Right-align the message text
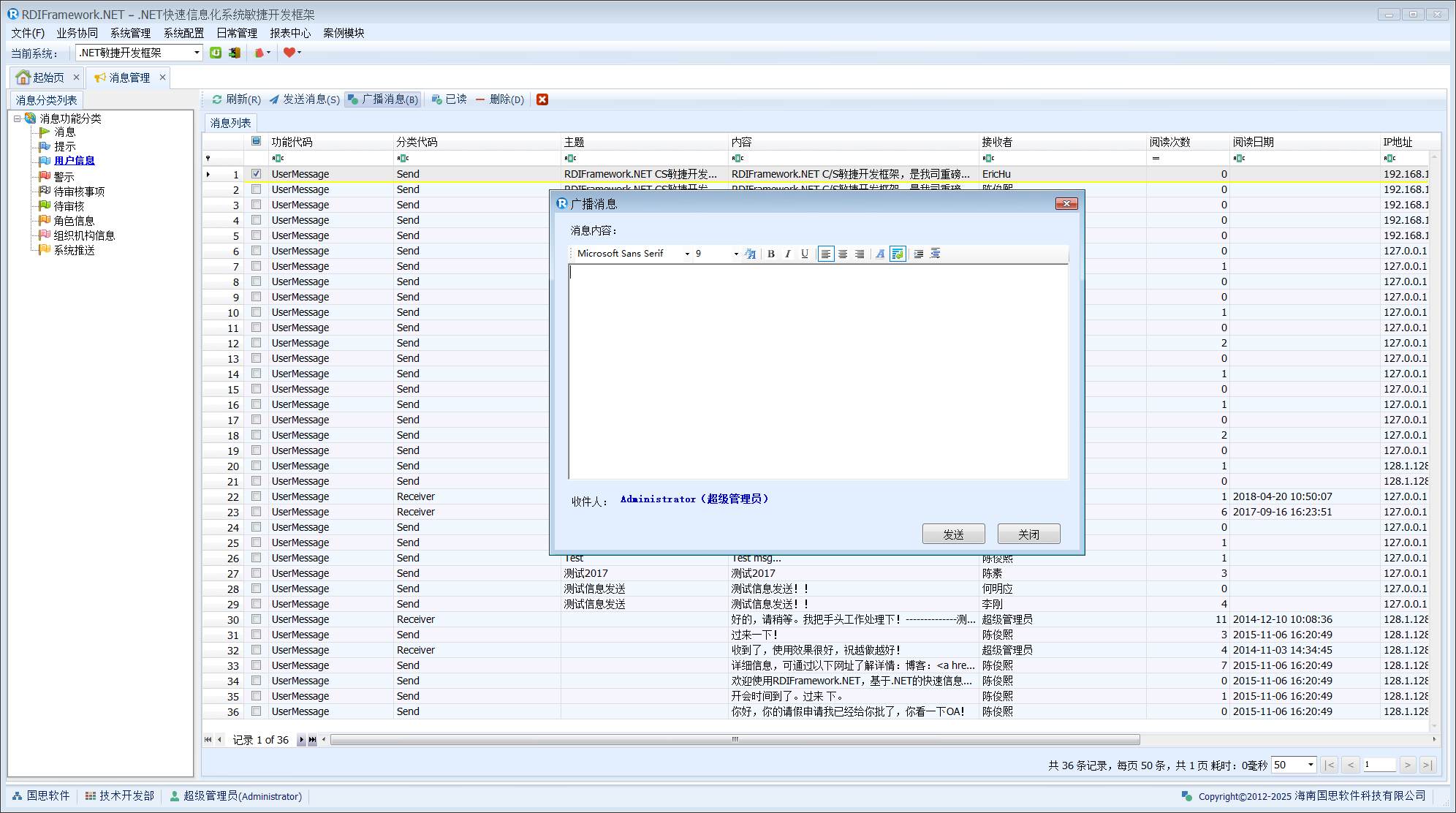Screen dimensions: 1456x813 point(860,254)
